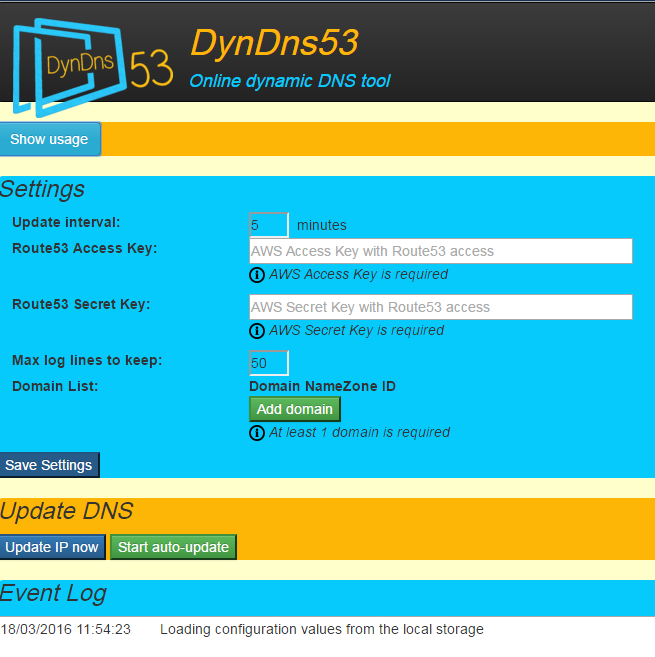This screenshot has width=655, height=657.
Task: Save Settings button click
Action: tap(49, 465)
